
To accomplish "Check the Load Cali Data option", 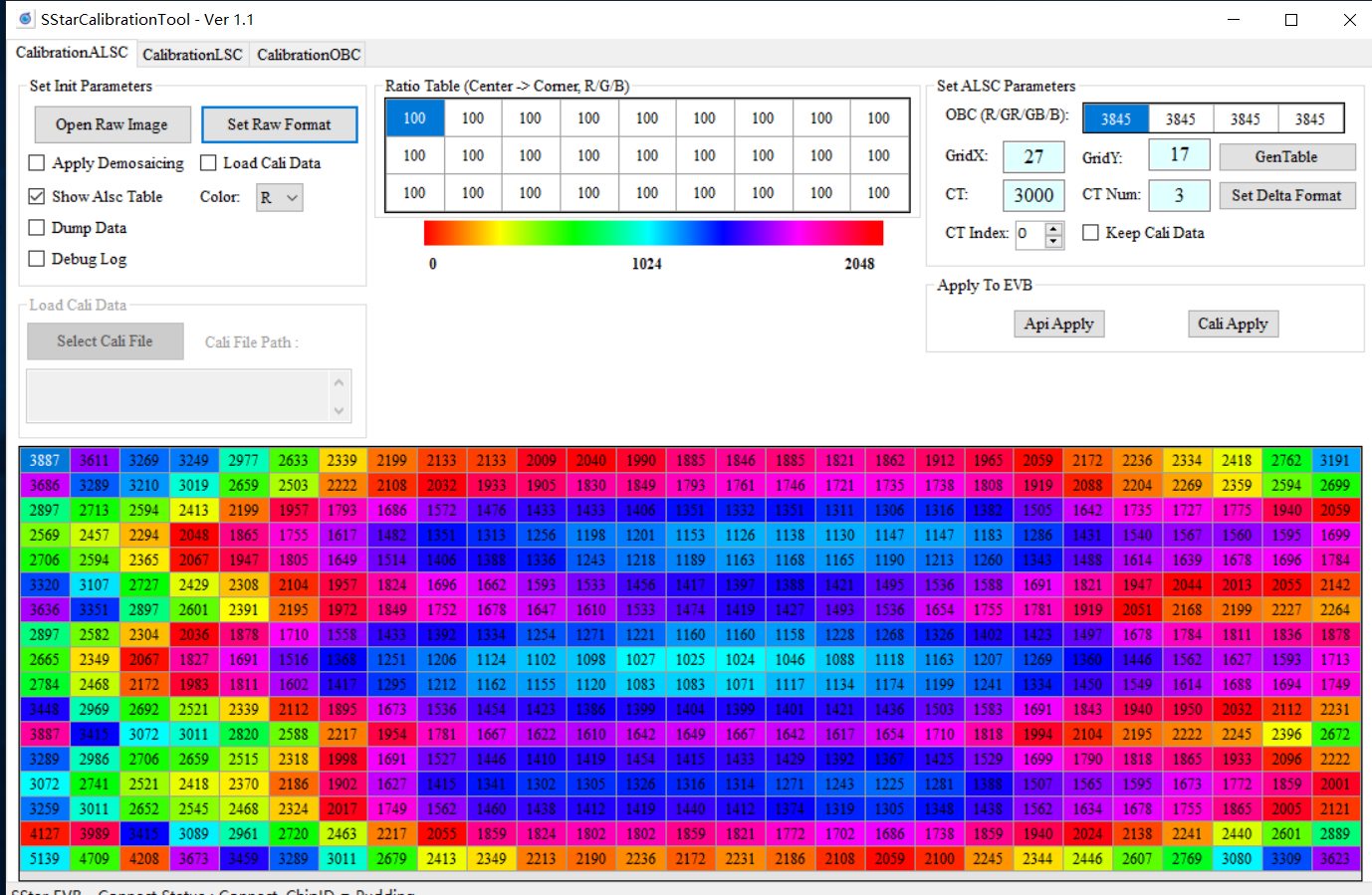I will coord(207,162).
